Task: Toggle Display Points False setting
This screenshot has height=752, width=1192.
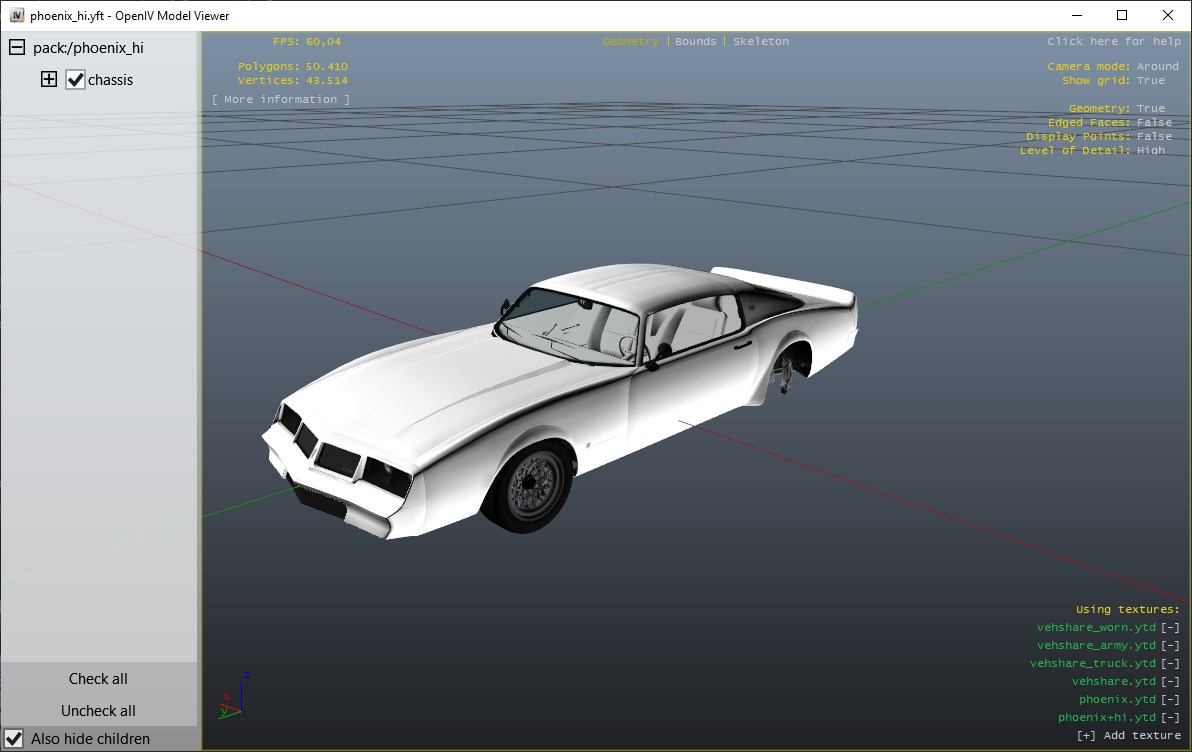Action: tap(1154, 136)
